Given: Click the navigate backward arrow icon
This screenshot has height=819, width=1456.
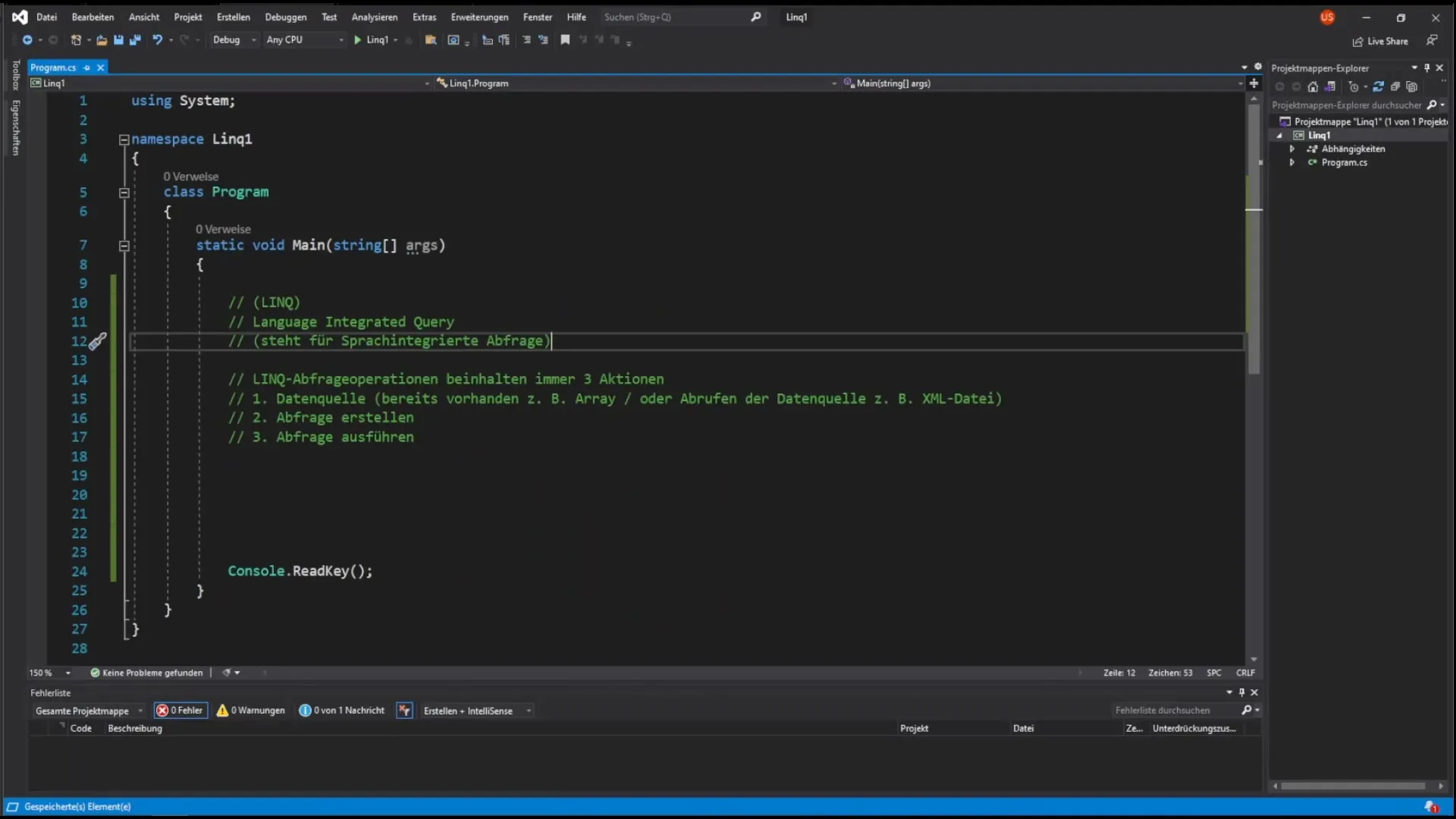Looking at the screenshot, I should [27, 40].
